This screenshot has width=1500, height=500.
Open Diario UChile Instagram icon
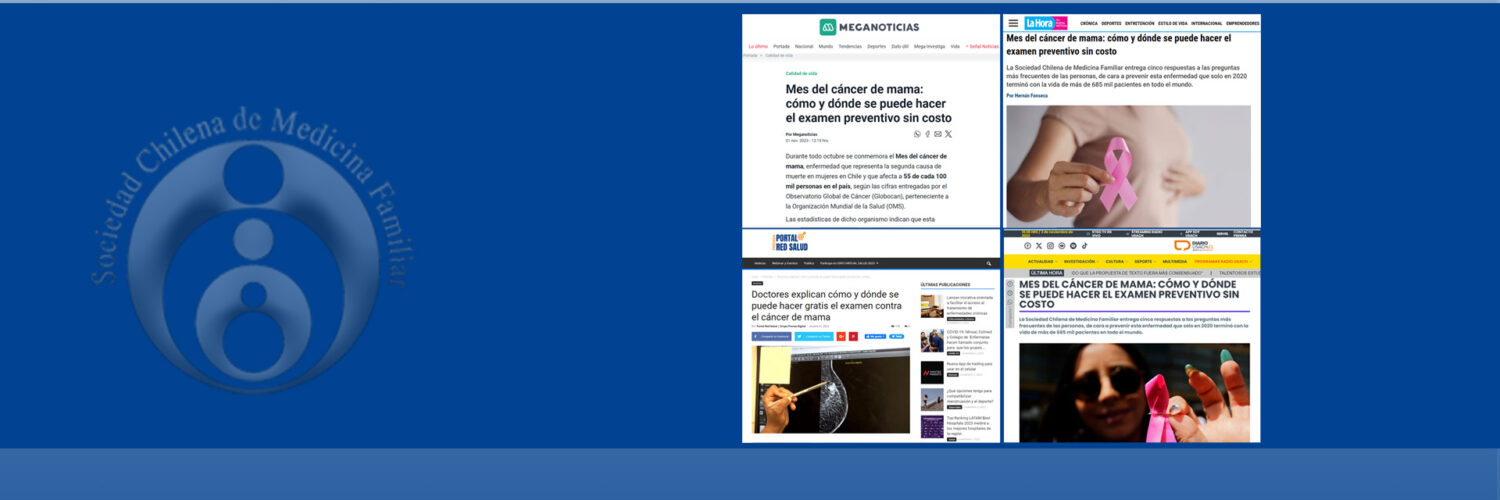[1050, 246]
